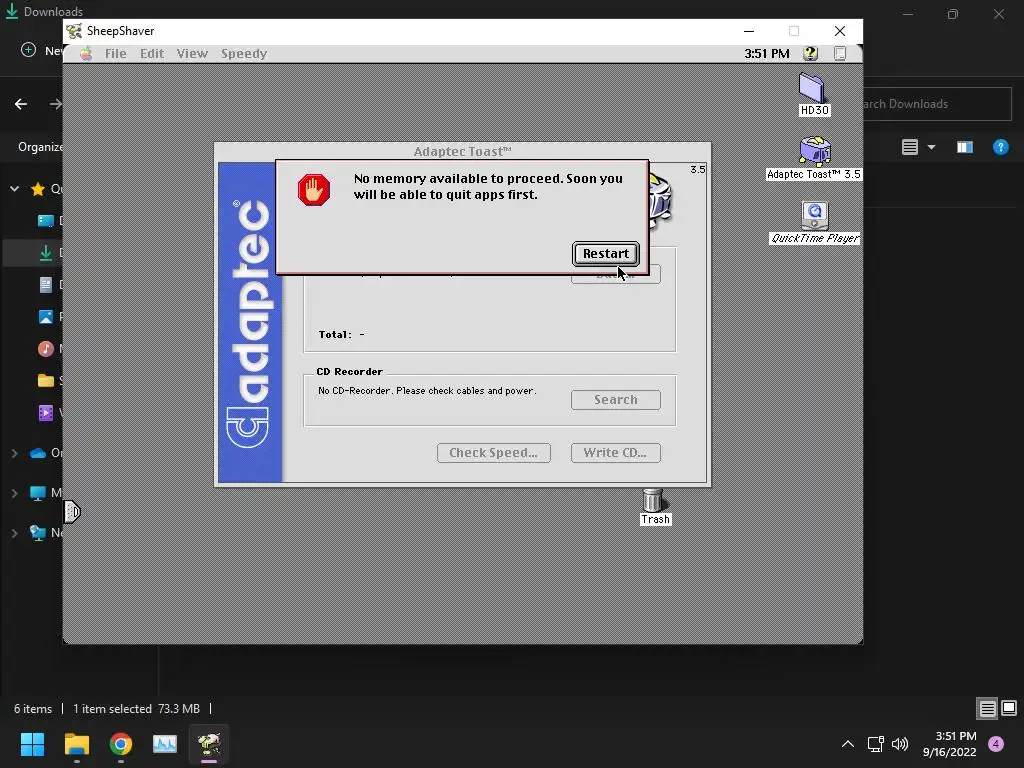Image resolution: width=1024 pixels, height=768 pixels.
Task: Minimize the SheepShaver window
Action: [x=749, y=31]
